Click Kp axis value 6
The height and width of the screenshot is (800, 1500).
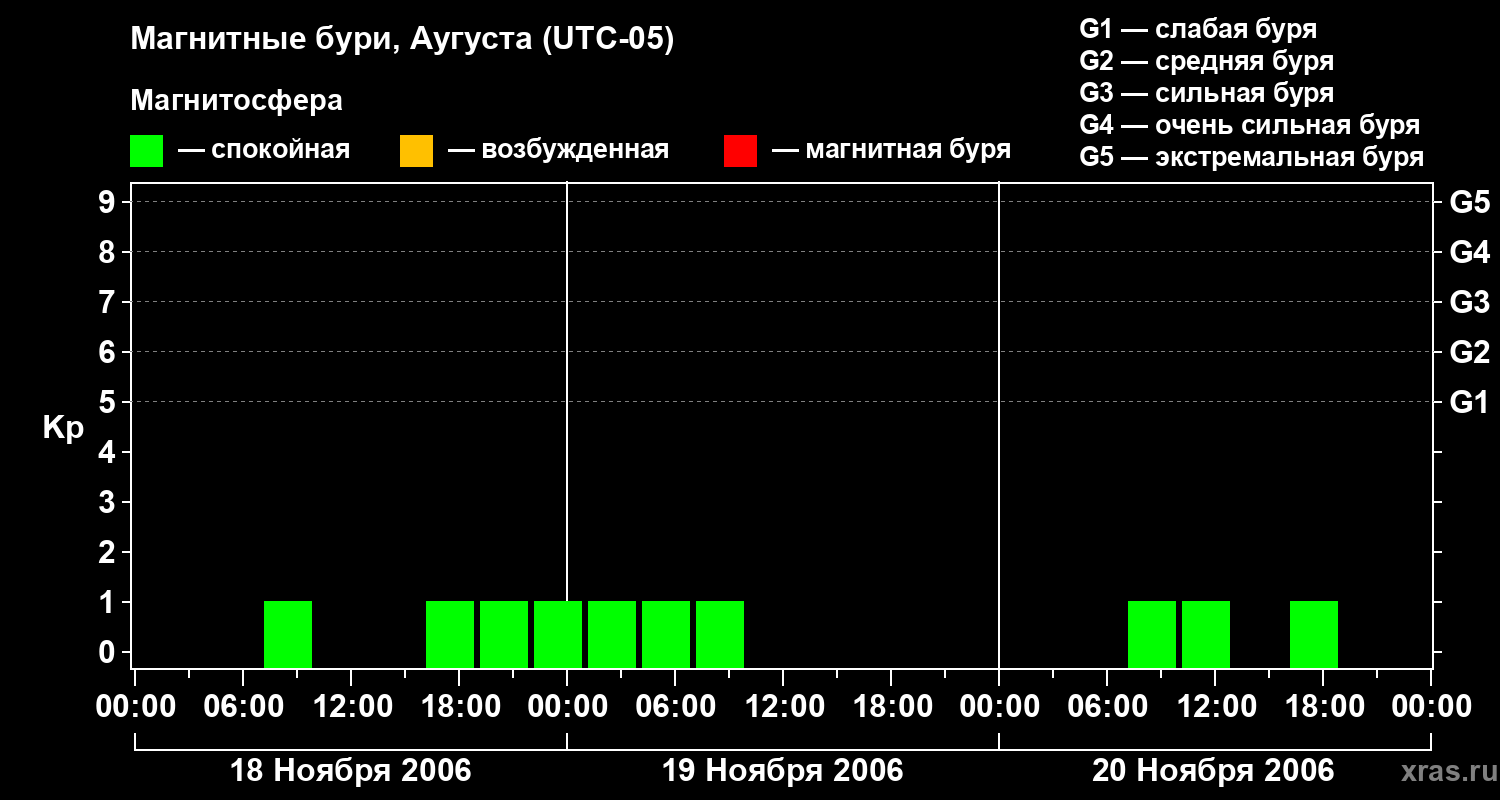point(109,352)
